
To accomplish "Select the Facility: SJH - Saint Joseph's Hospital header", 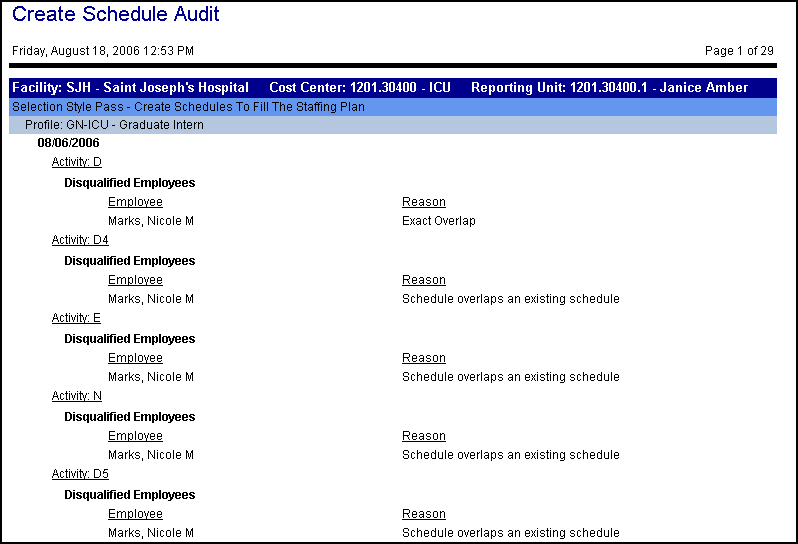I will tap(130, 88).
